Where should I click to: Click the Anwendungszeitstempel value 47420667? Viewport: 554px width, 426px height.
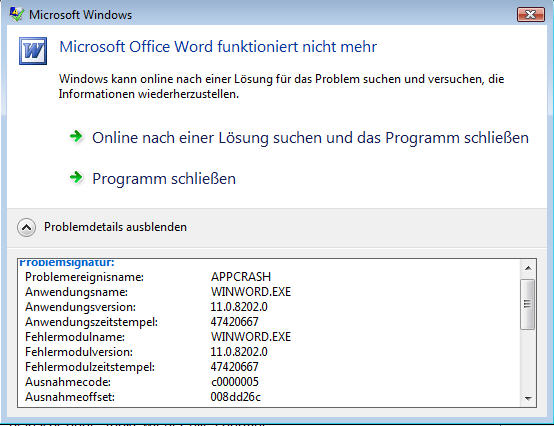235,322
